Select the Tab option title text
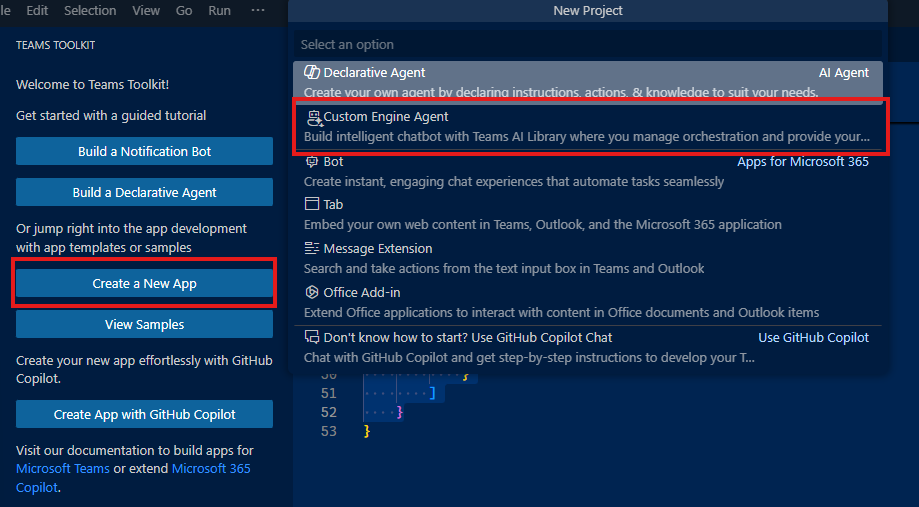Viewport: 919px width, 507px height. tap(333, 204)
